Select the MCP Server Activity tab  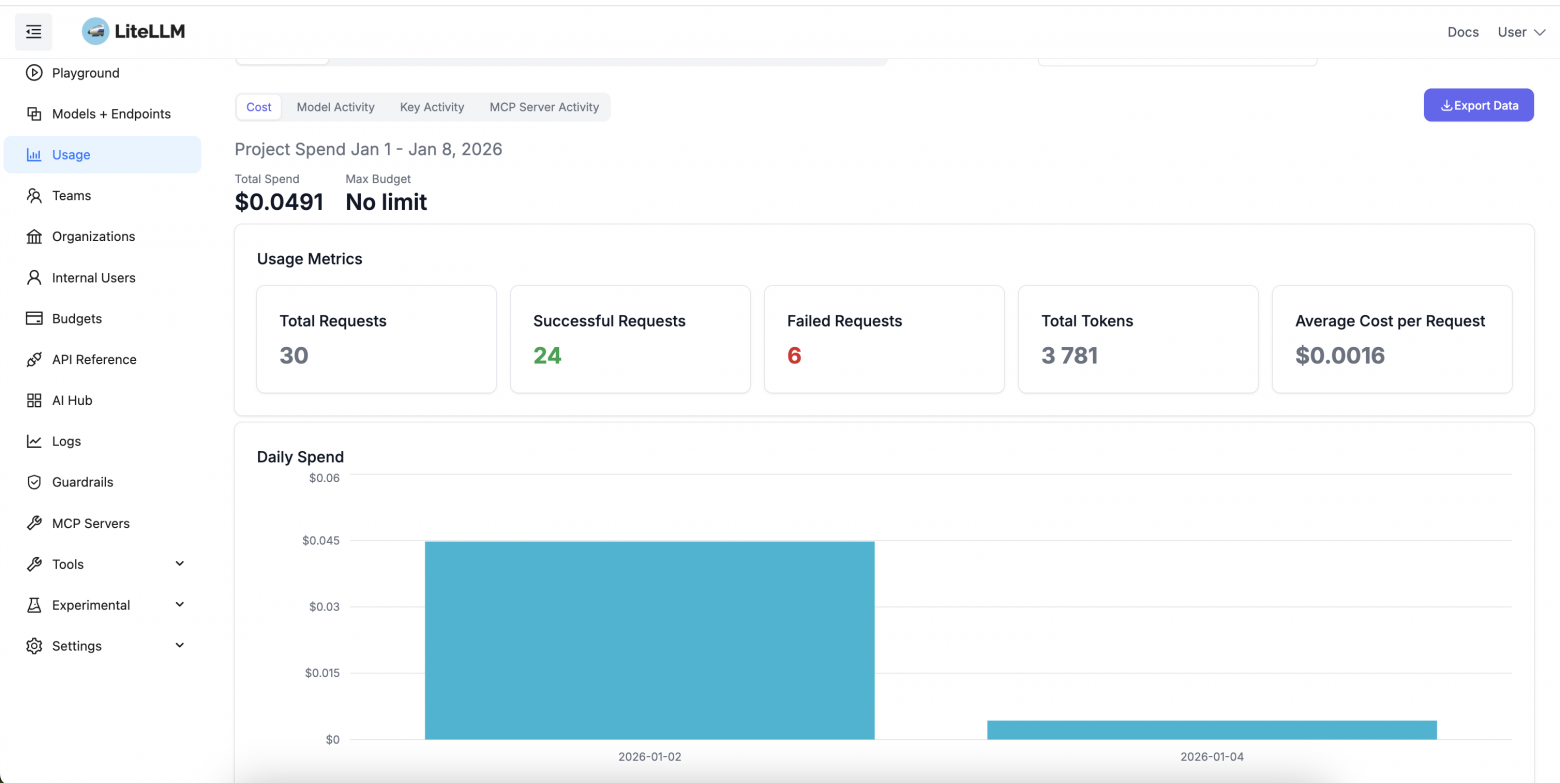click(544, 107)
